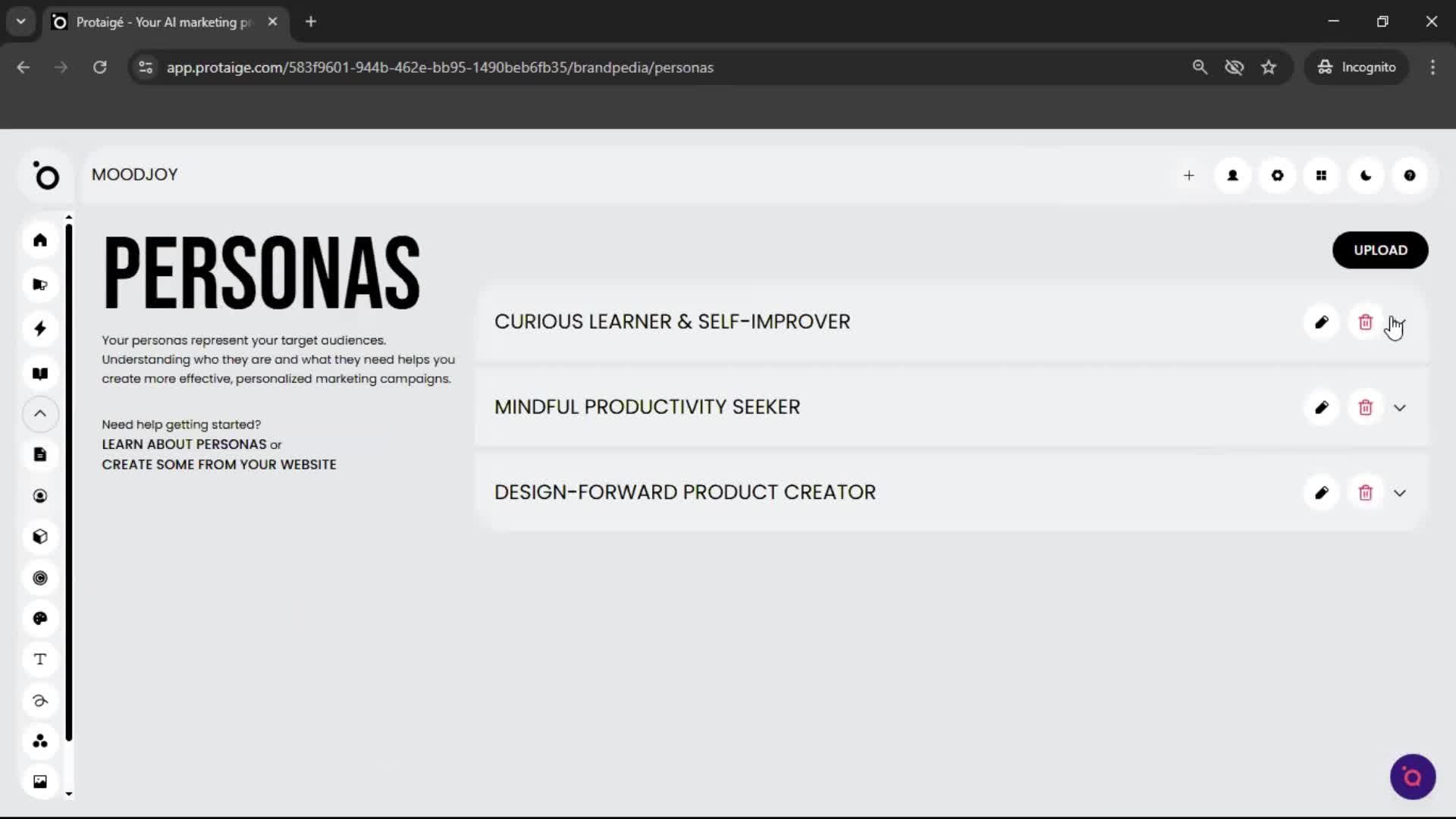Open the color palette section in sidebar
Image resolution: width=1456 pixels, height=819 pixels.
[39, 619]
